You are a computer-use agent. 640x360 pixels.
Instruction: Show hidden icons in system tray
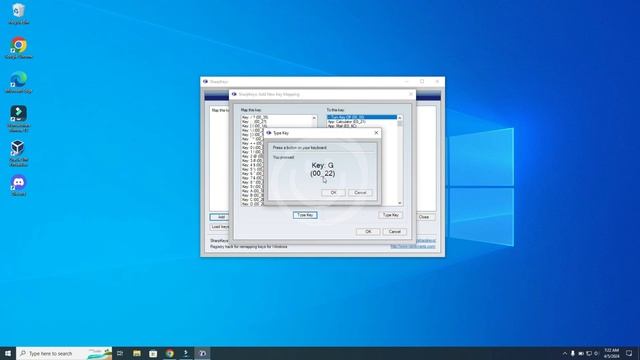(565, 353)
